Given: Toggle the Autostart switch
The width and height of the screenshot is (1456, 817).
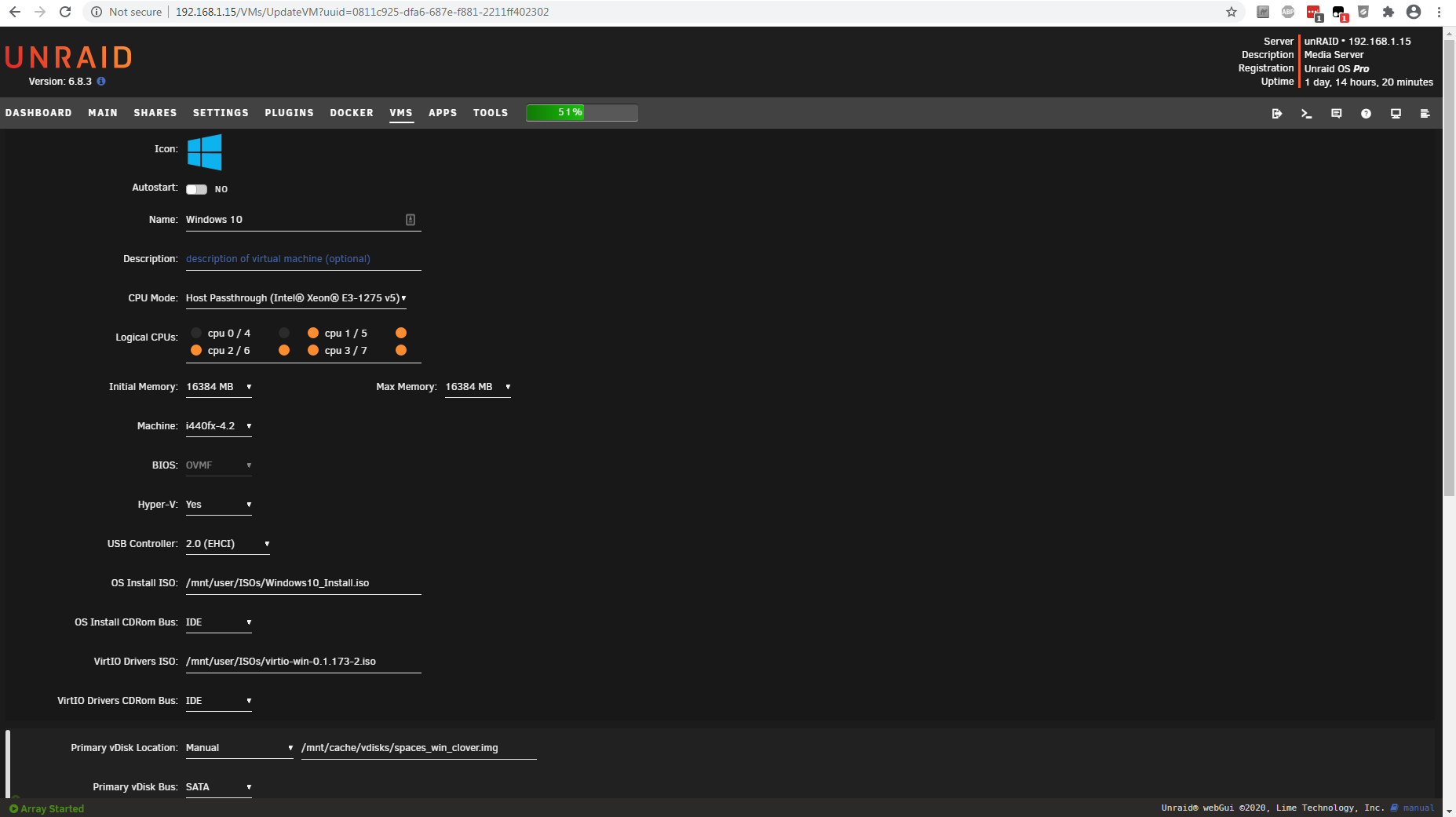Looking at the screenshot, I should tap(196, 189).
